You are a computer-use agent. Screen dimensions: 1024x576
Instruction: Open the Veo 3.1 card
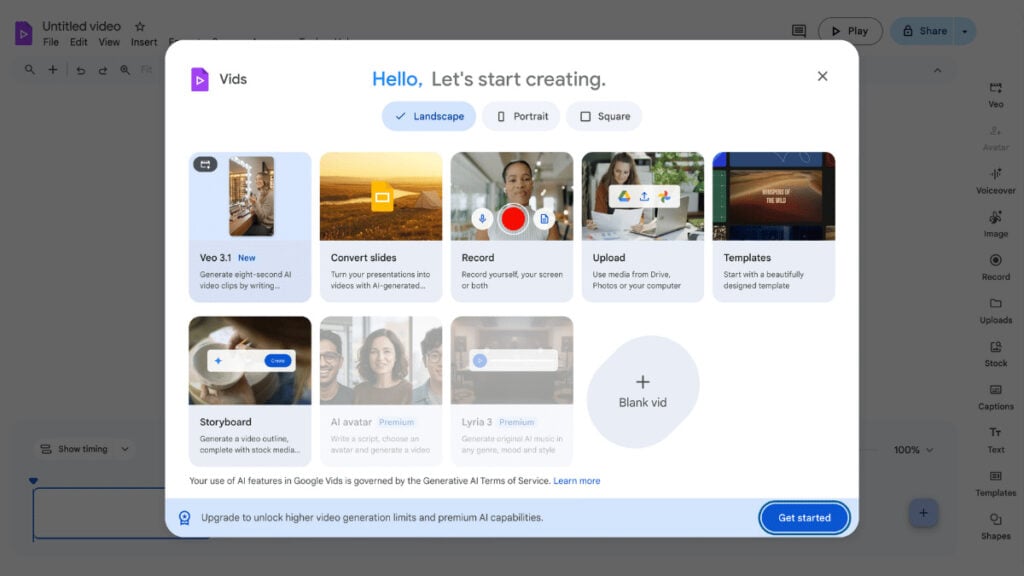(250, 227)
